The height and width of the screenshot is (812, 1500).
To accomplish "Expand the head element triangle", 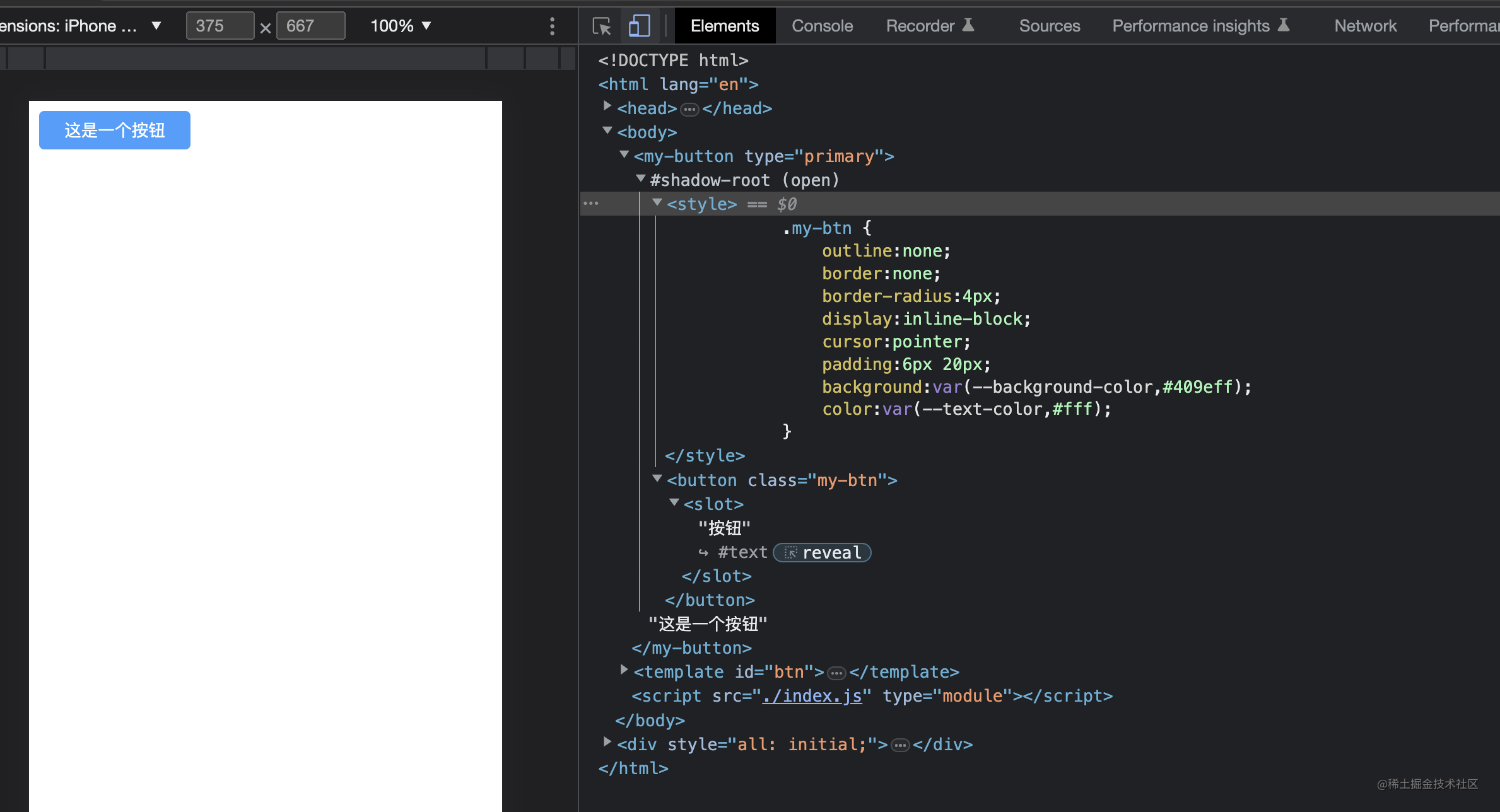I will click(x=607, y=107).
